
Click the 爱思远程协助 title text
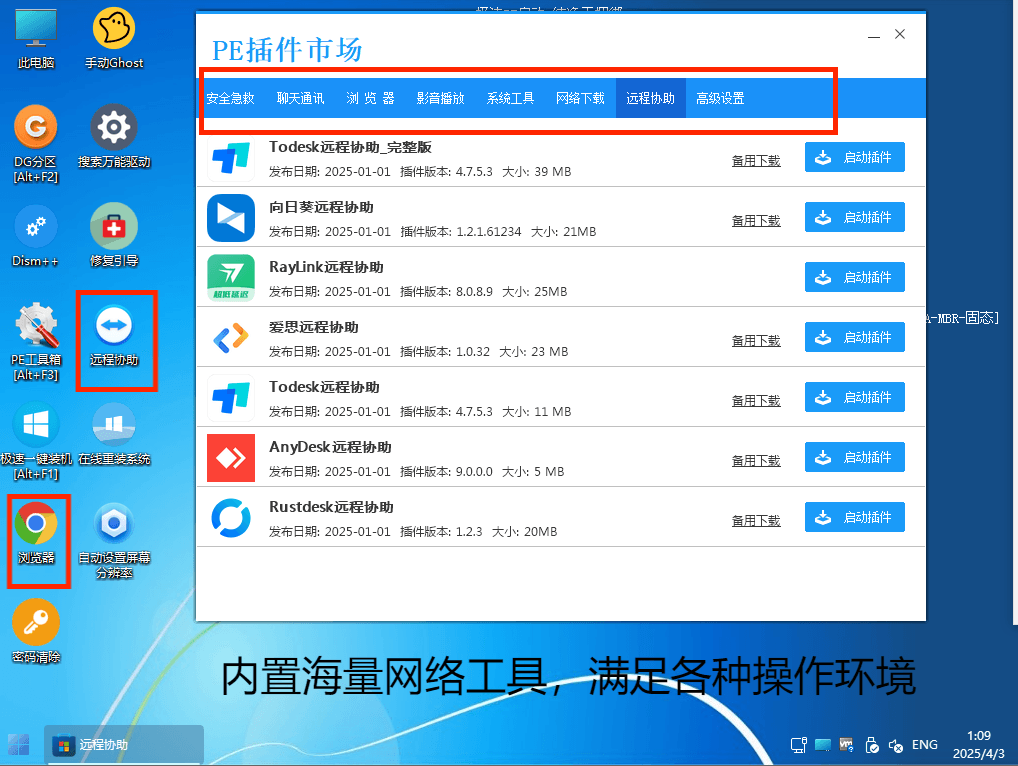pos(314,327)
